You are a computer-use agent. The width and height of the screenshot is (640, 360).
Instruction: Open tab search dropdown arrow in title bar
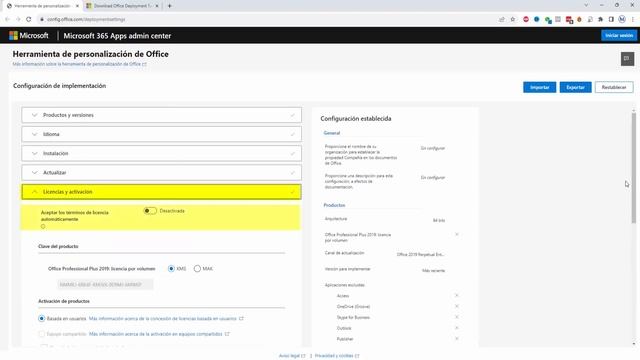[x=586, y=5]
